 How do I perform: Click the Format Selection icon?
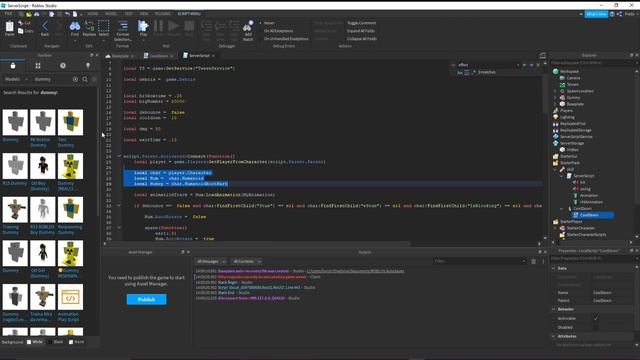click(x=122, y=27)
